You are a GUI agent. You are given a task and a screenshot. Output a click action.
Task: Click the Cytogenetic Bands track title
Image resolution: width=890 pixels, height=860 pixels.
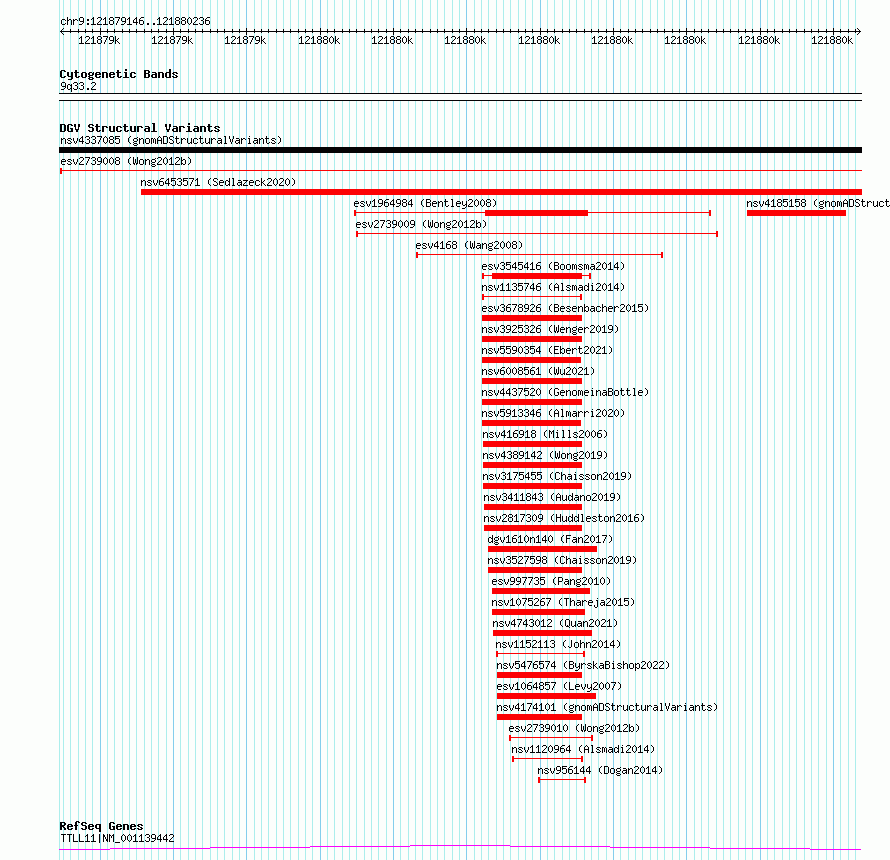pos(119,74)
